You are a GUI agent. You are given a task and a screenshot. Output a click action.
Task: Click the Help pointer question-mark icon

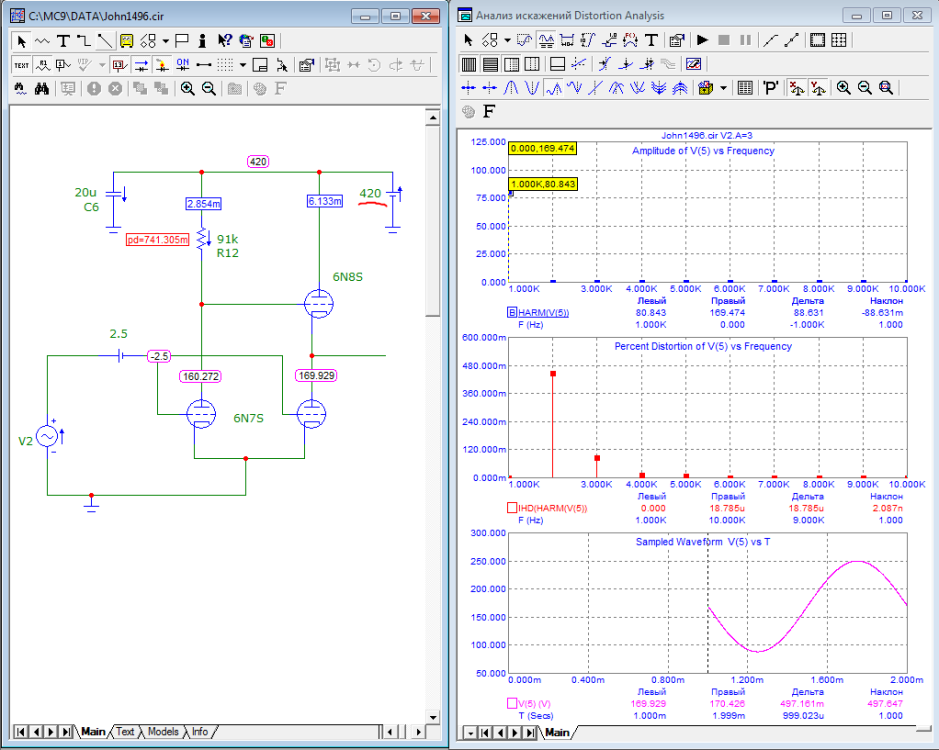224,41
